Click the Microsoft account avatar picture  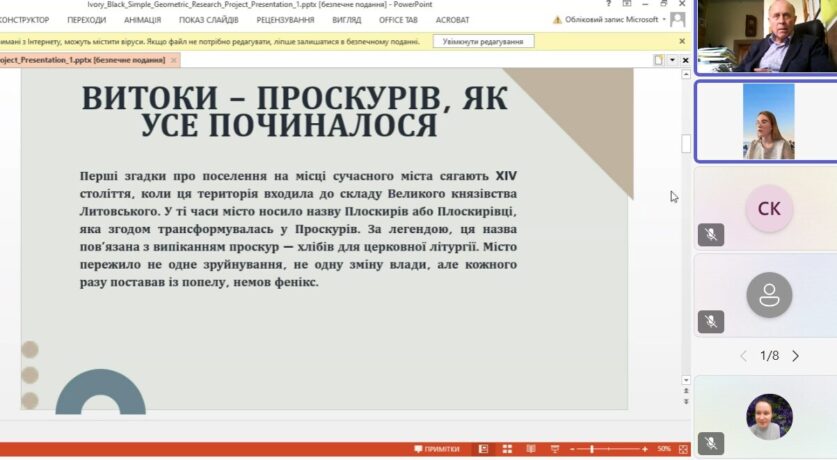coord(678,20)
